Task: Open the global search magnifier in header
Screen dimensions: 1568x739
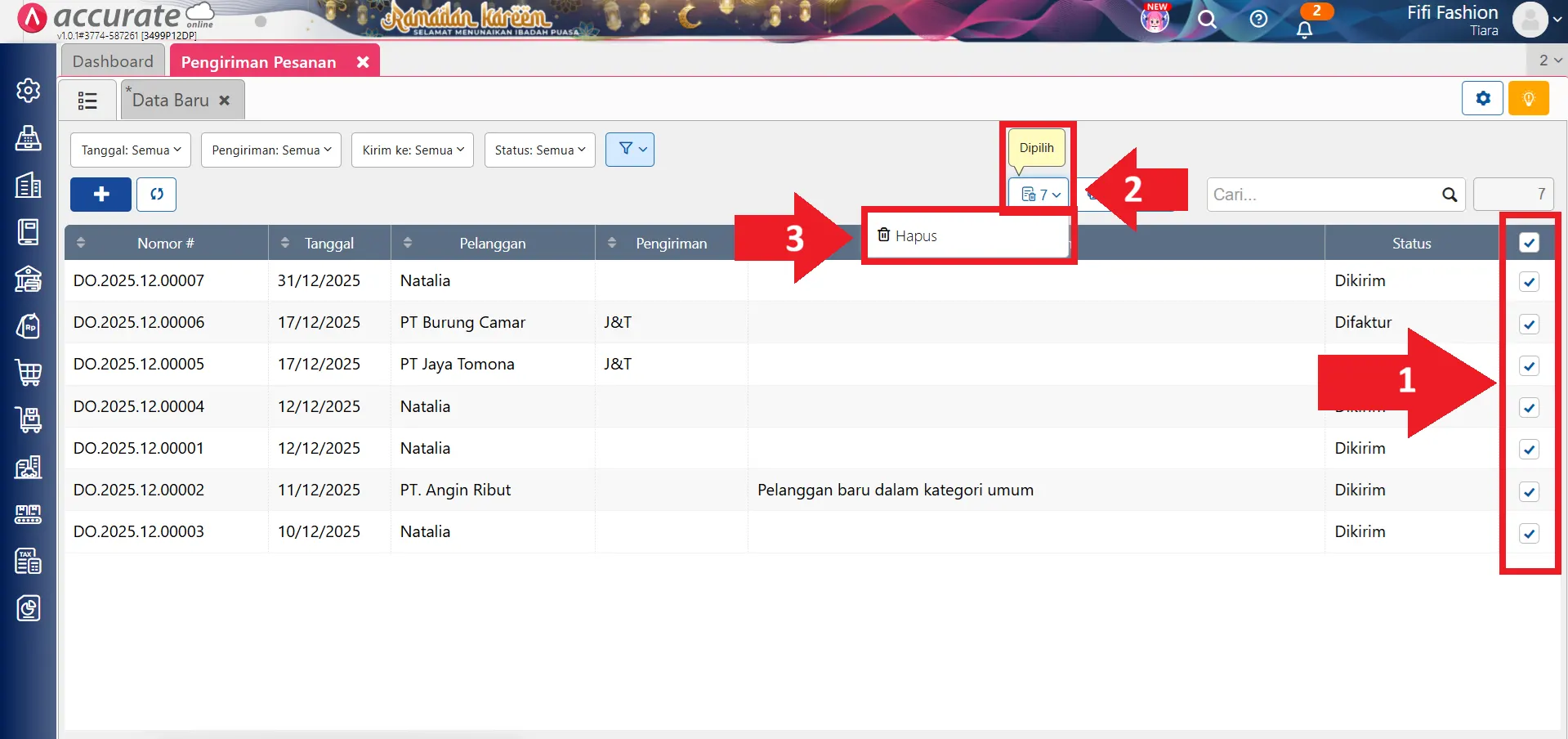Action: [1207, 19]
